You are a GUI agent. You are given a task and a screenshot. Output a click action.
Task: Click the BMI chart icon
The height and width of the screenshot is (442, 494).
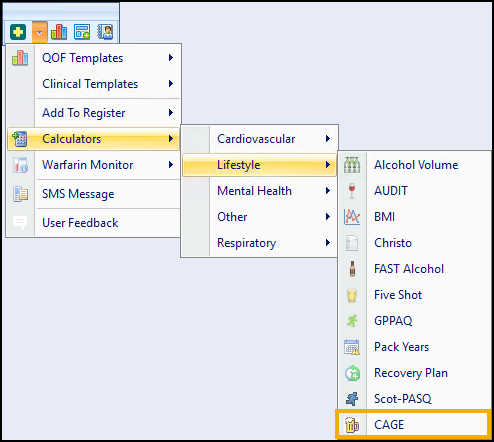pos(352,217)
